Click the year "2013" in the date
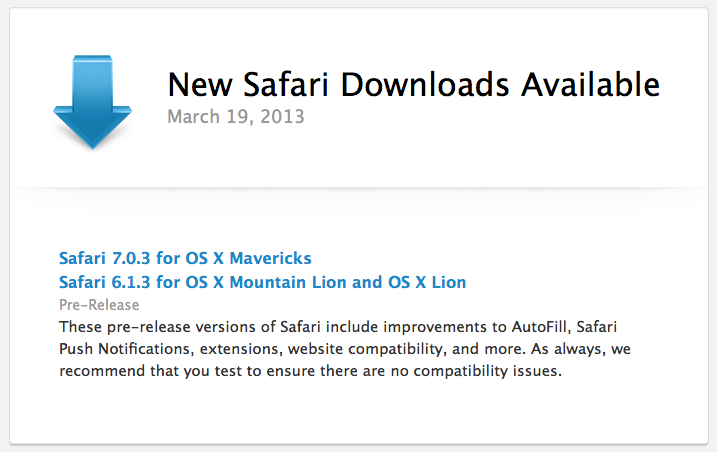 point(283,117)
